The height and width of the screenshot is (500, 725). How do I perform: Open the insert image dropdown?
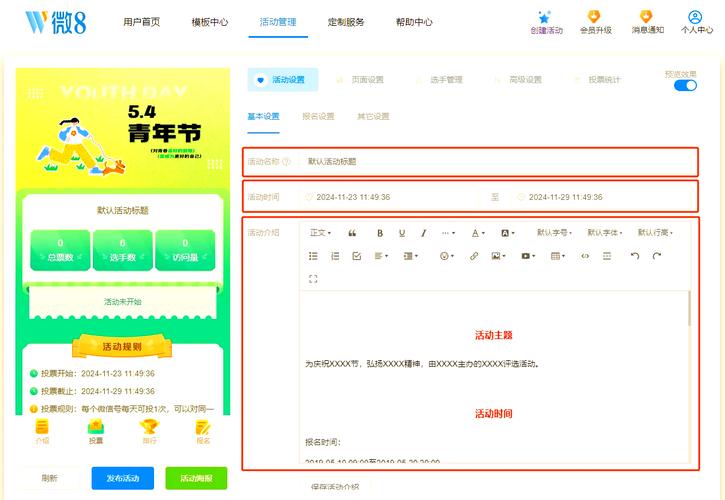click(498, 256)
